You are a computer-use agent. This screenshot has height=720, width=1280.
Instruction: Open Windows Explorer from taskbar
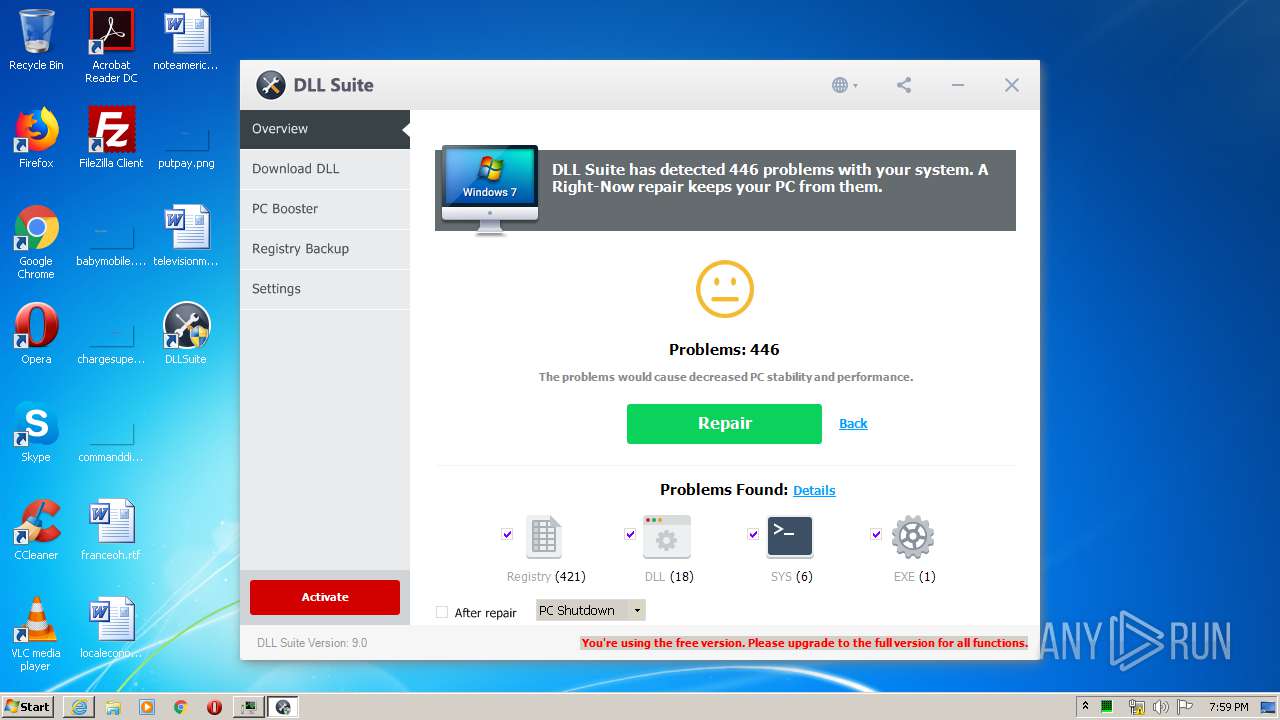113,707
